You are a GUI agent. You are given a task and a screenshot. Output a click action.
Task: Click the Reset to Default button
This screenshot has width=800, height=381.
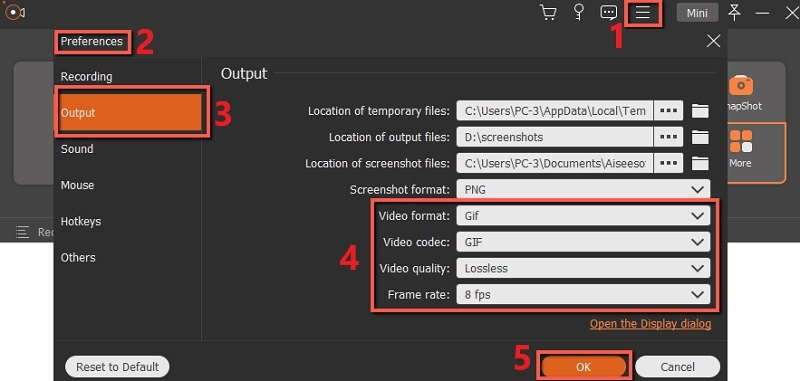[x=117, y=367]
